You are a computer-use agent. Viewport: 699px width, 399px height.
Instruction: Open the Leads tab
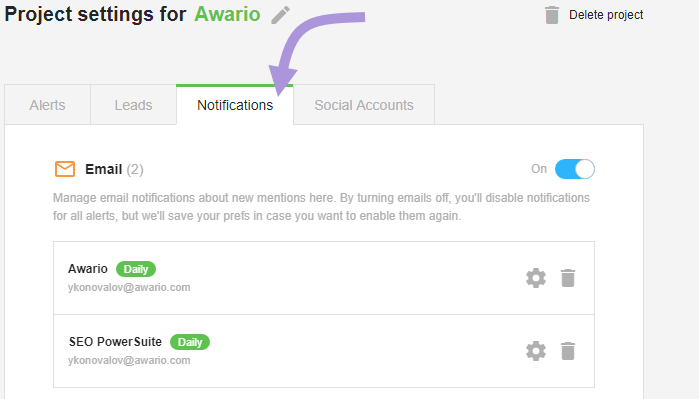(133, 105)
